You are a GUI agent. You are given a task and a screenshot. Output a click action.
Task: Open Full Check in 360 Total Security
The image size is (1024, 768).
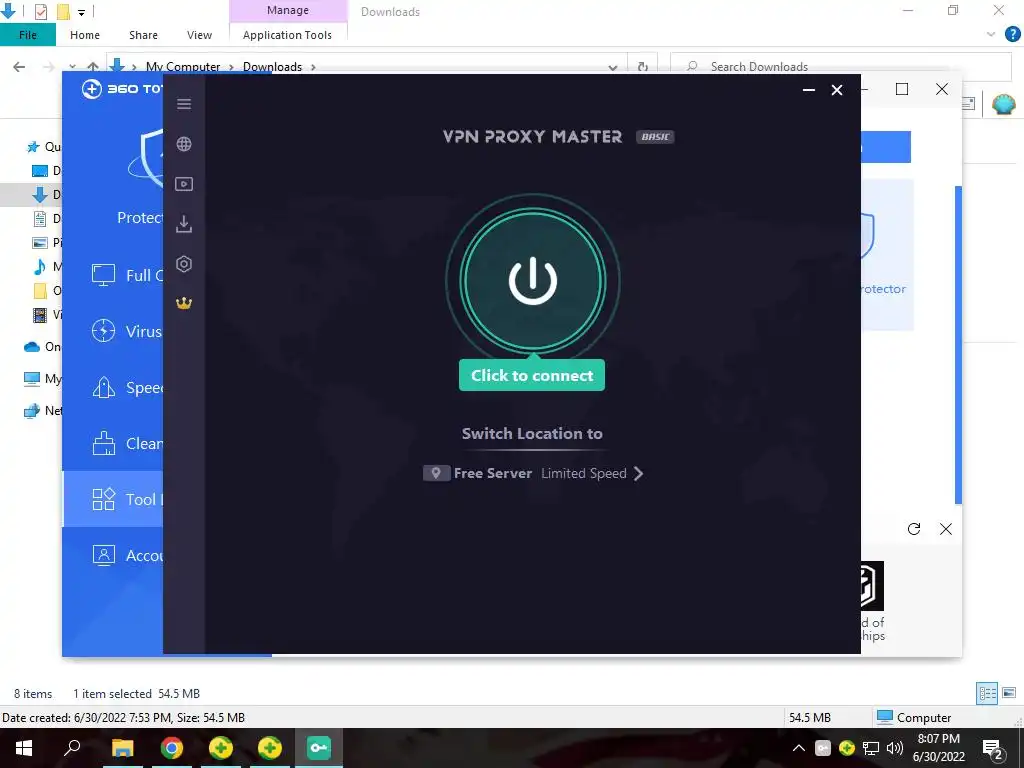click(112, 276)
